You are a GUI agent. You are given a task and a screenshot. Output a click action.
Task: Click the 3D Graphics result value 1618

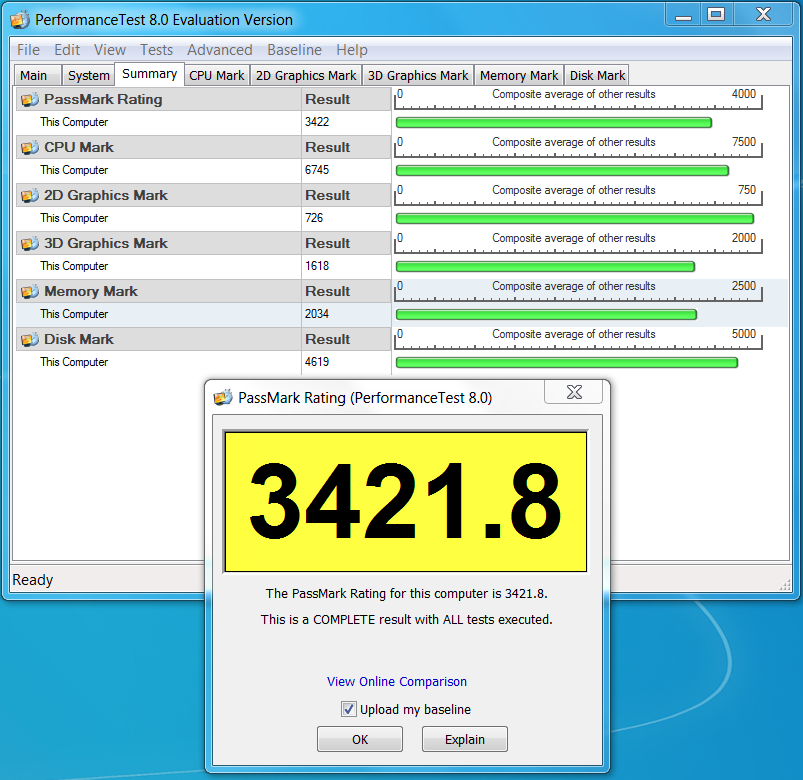tap(317, 266)
